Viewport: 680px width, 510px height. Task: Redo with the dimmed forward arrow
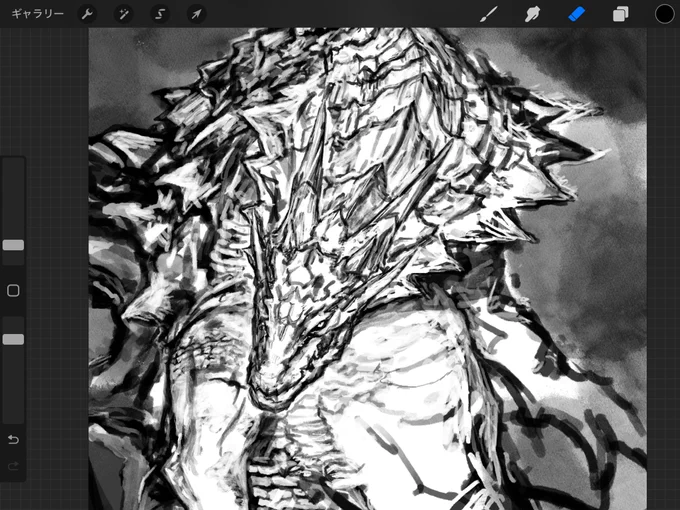point(13,466)
